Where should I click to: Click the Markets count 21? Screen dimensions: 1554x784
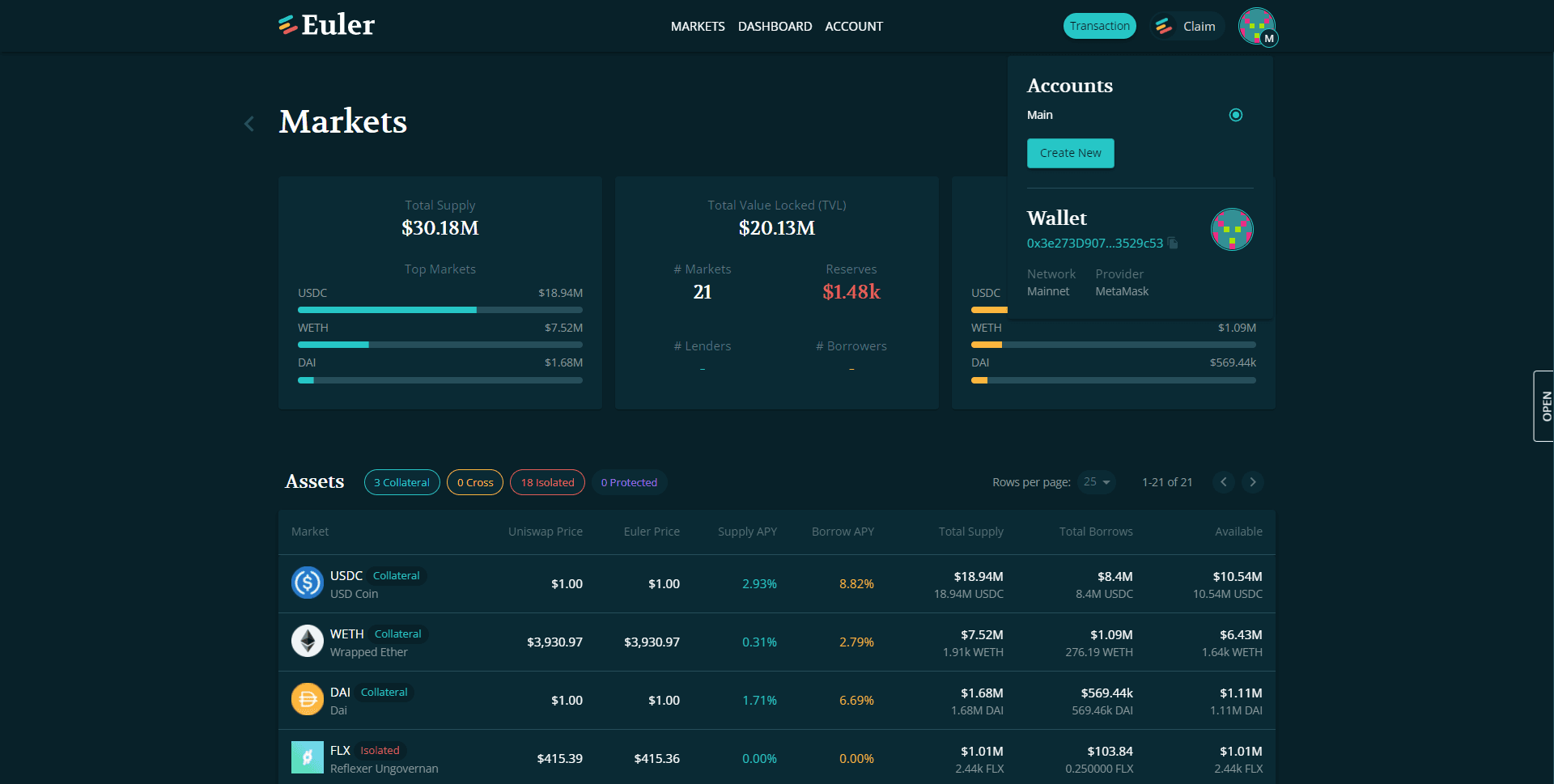coord(703,292)
